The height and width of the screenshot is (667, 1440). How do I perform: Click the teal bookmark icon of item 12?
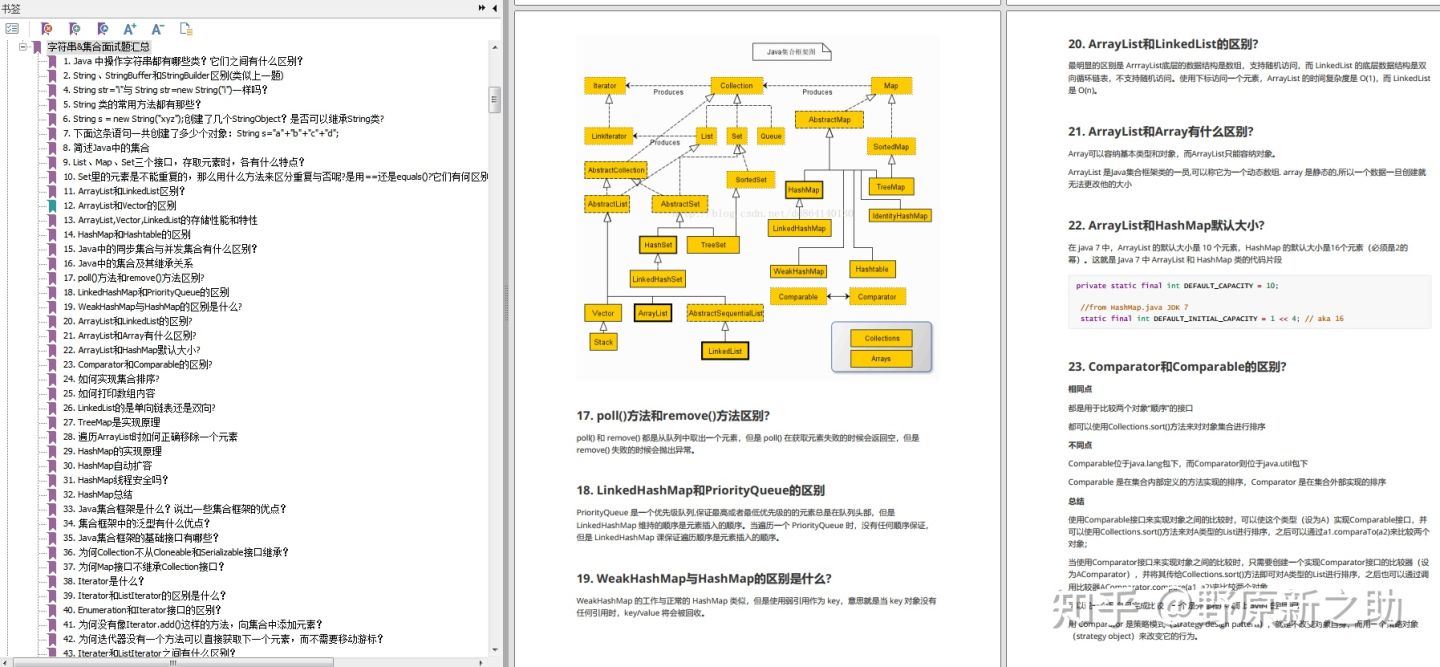pos(52,205)
